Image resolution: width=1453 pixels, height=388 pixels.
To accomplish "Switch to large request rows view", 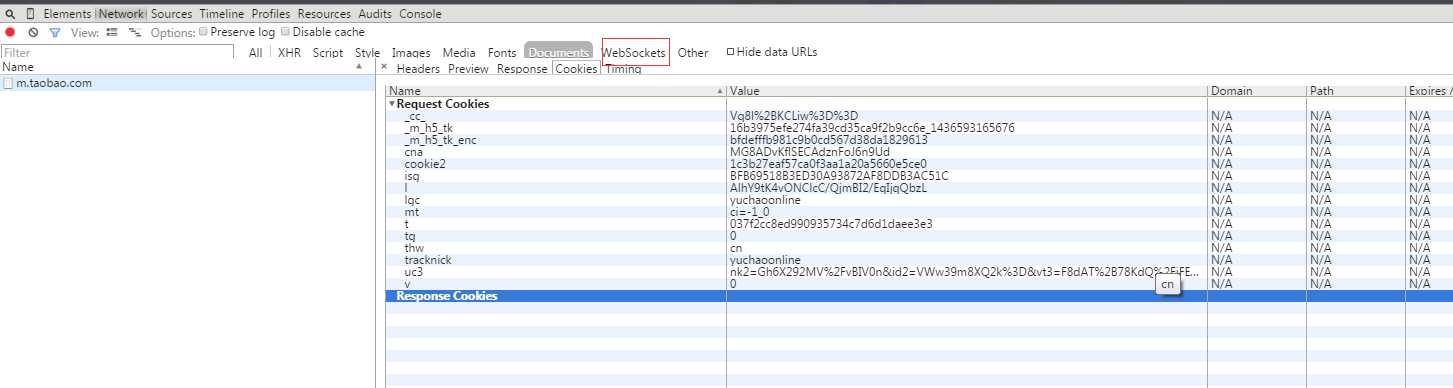I will click(111, 32).
